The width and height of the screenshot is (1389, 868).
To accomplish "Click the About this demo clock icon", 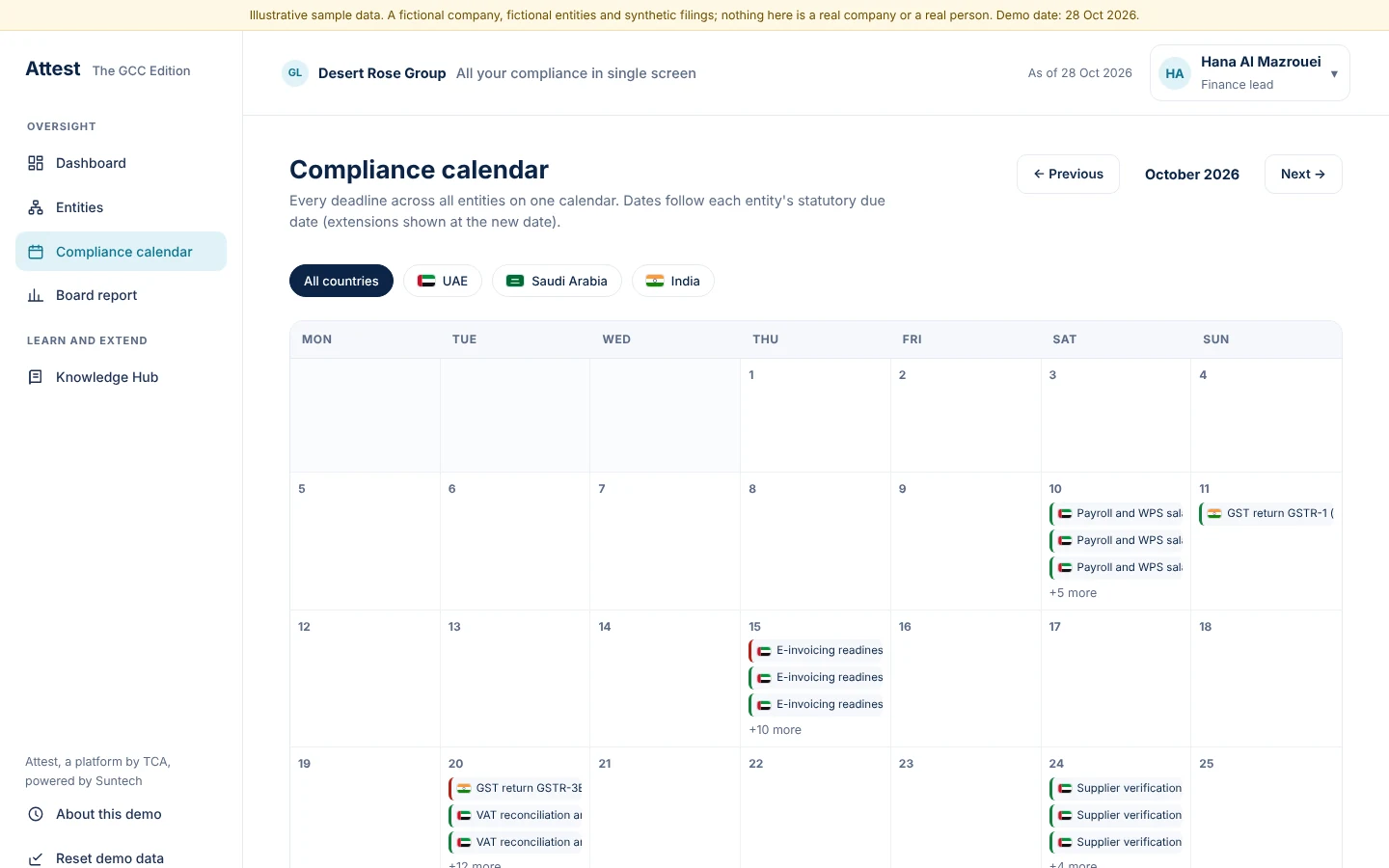I will [36, 814].
